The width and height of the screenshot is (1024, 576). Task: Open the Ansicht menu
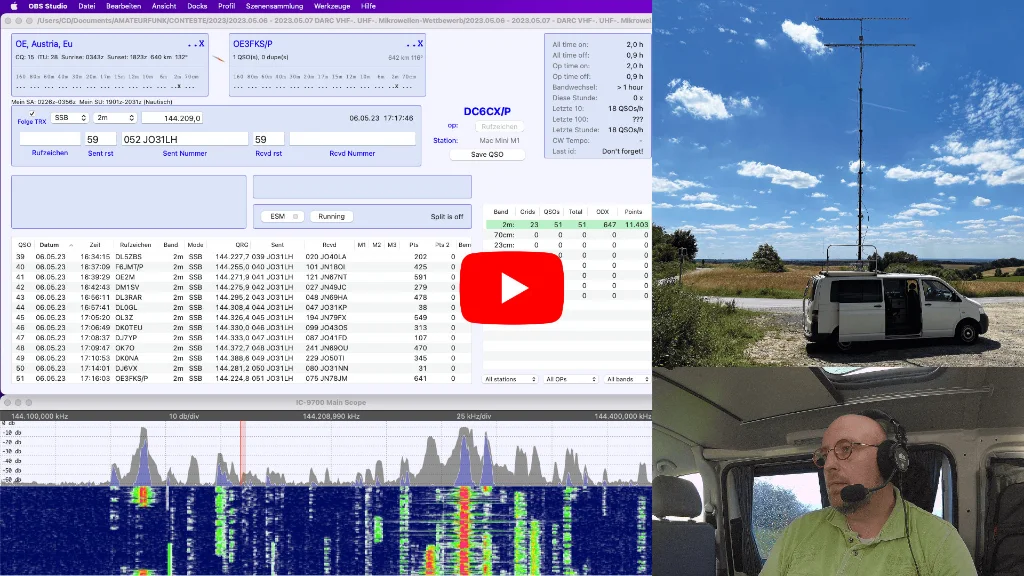click(164, 6)
